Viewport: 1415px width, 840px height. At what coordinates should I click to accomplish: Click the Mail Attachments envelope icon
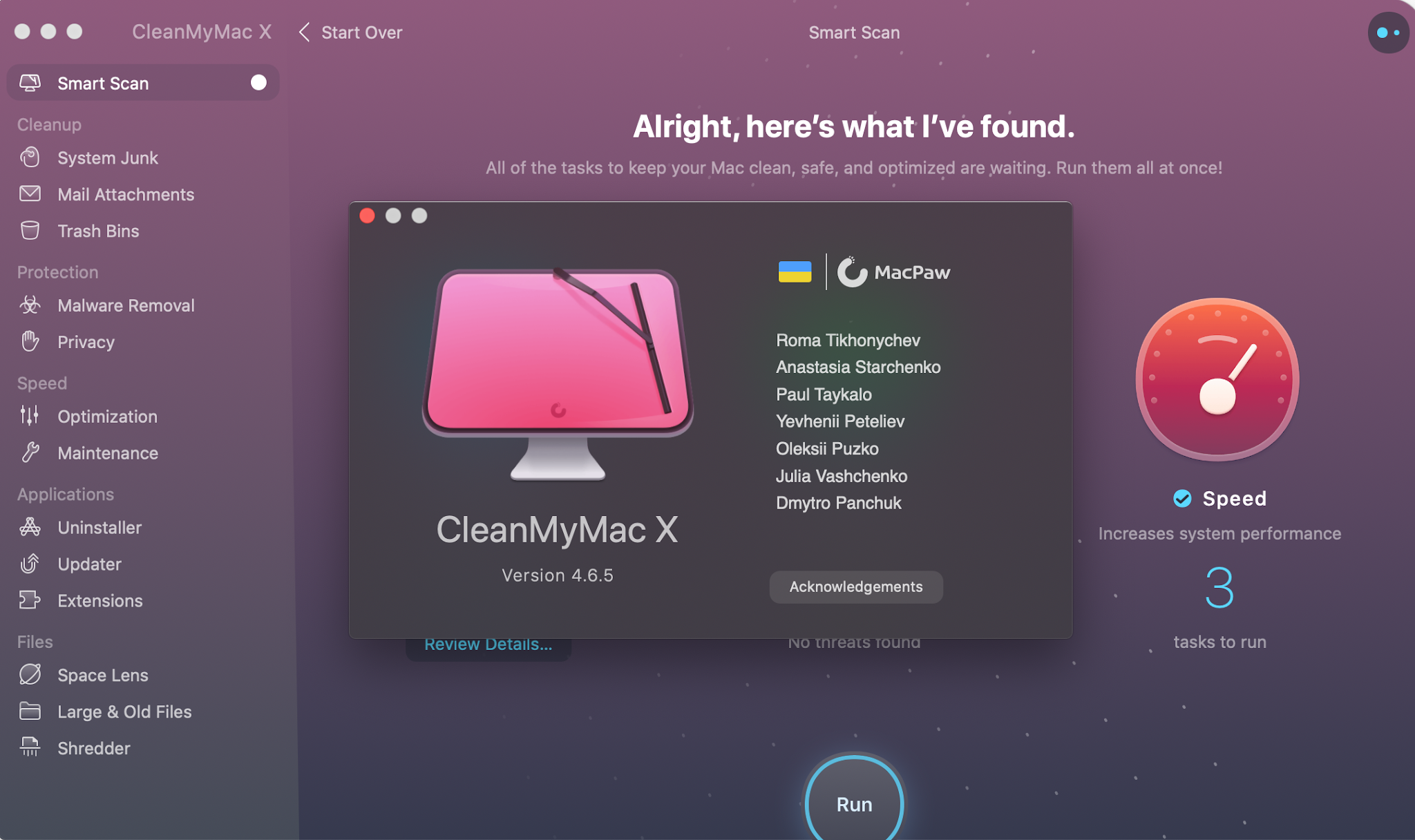[x=30, y=194]
